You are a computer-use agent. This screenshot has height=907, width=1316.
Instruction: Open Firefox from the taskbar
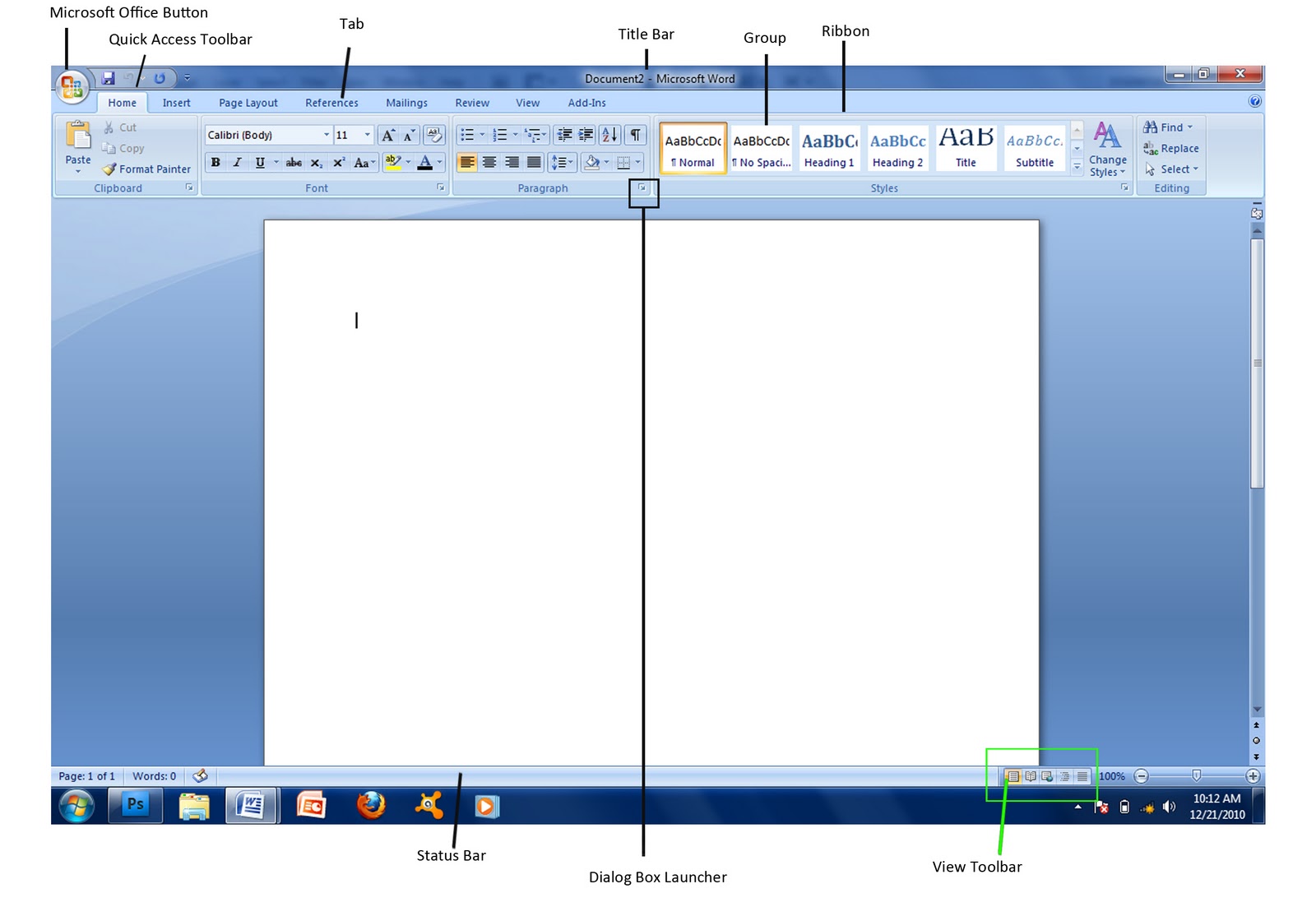(371, 805)
